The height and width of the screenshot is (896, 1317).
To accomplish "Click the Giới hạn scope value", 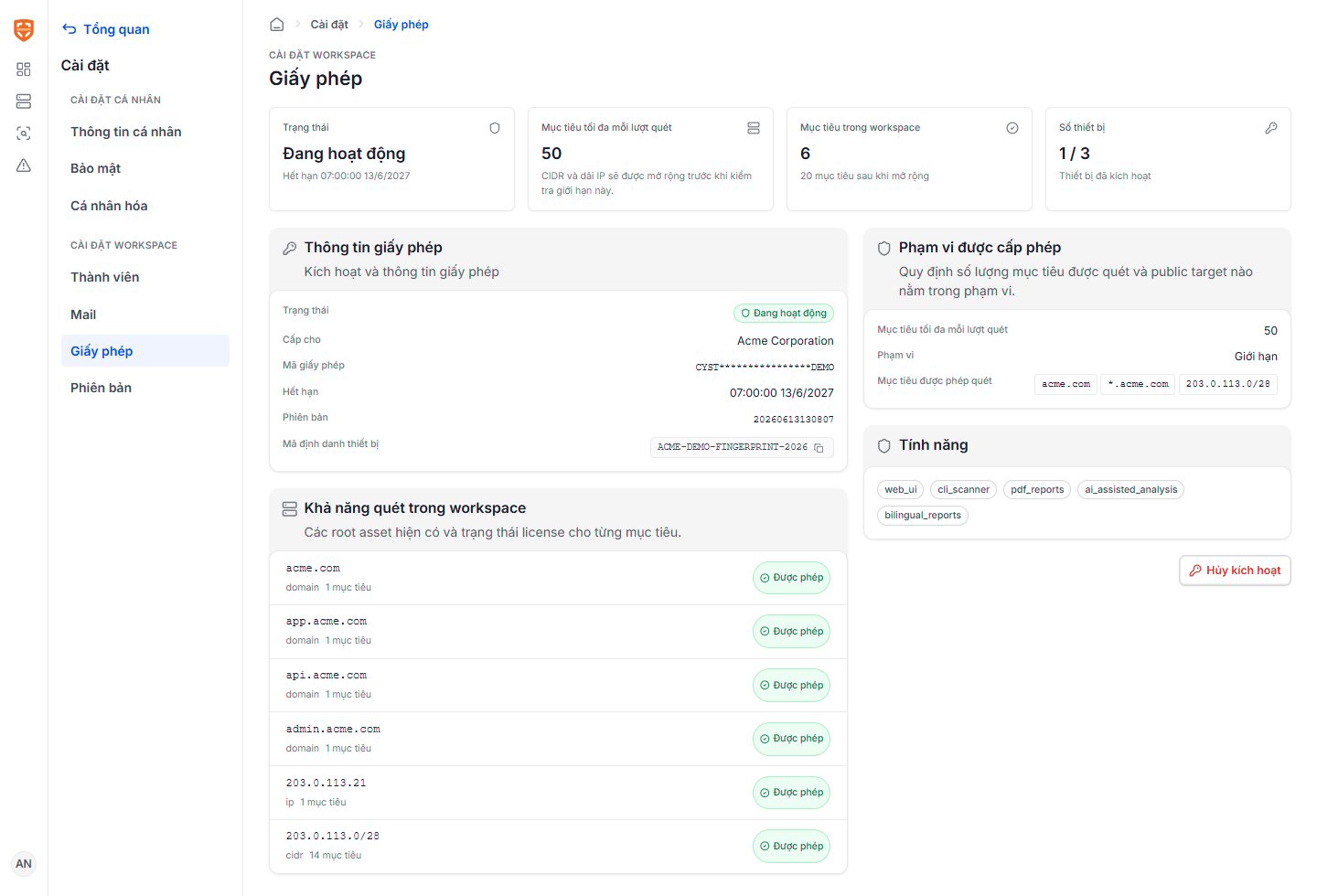I will point(1256,357).
